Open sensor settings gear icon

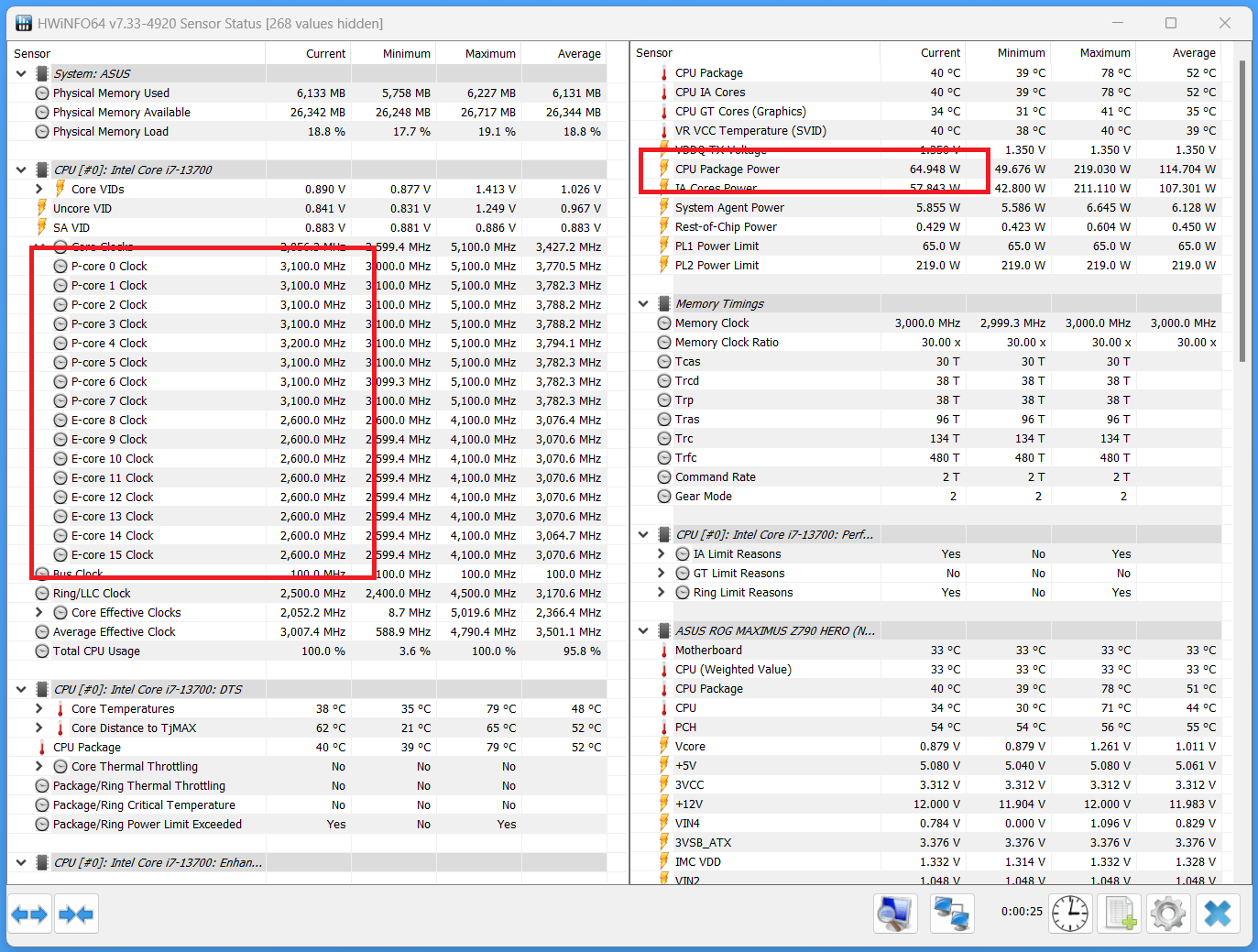click(x=1167, y=914)
